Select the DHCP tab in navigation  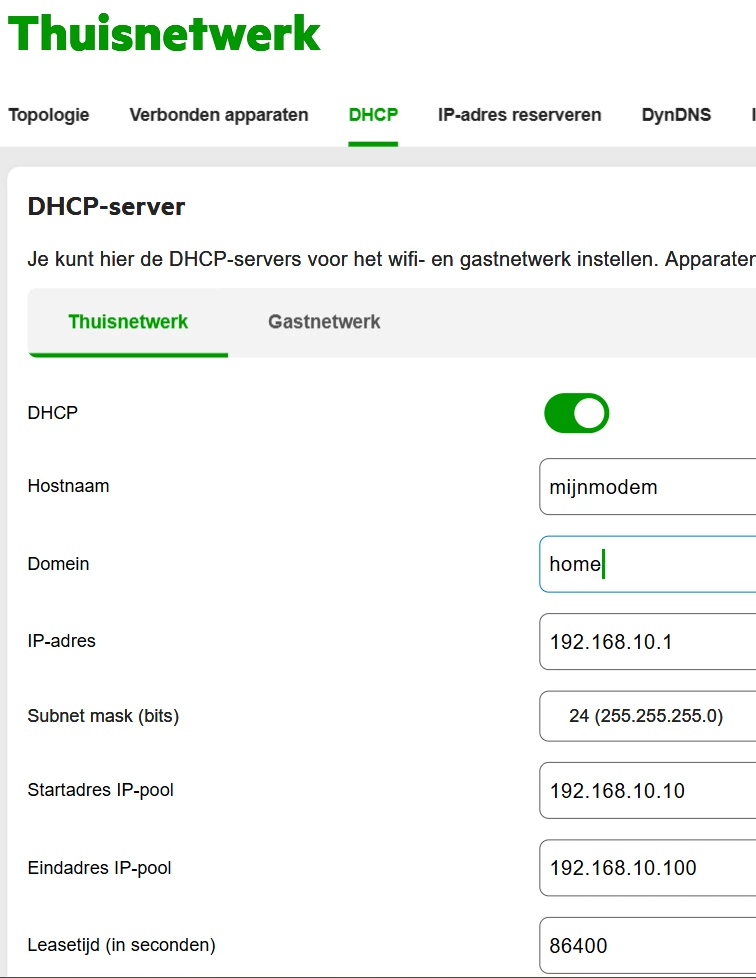pyautogui.click(x=373, y=115)
